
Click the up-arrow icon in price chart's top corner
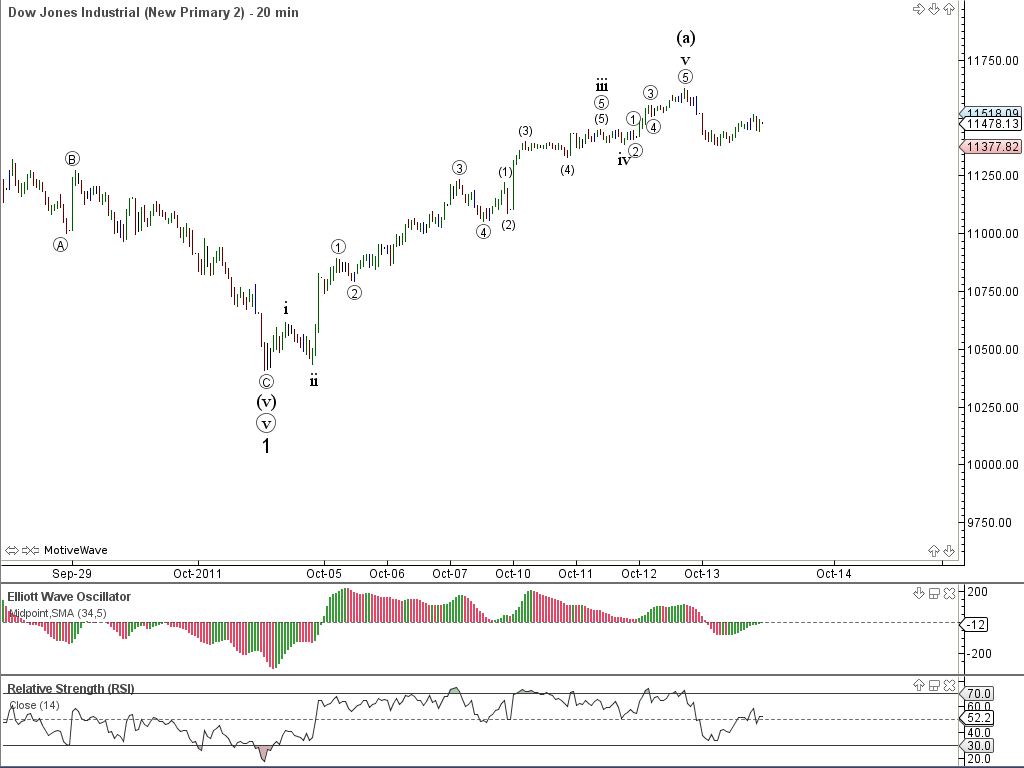click(x=948, y=9)
